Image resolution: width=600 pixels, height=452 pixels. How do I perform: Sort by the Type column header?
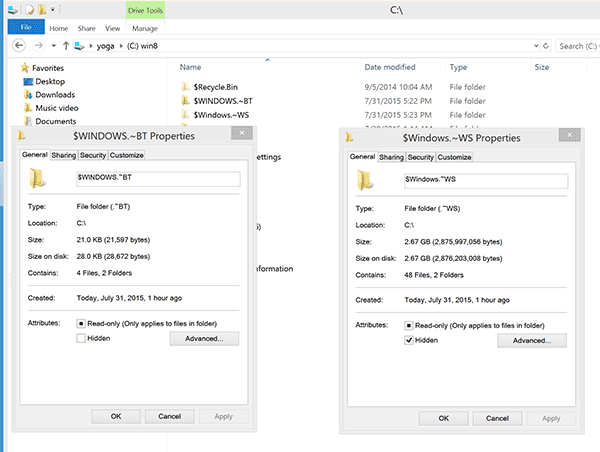pos(458,67)
